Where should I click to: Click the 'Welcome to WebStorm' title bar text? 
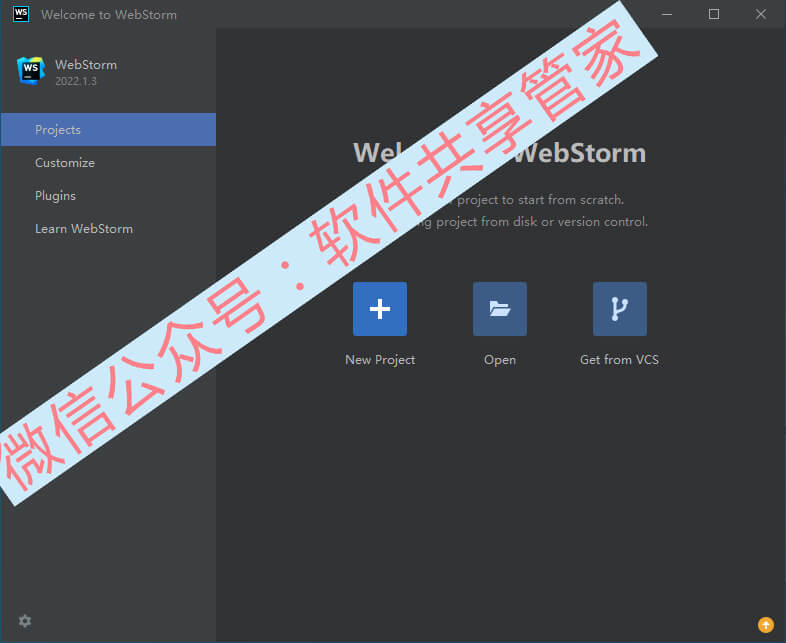click(x=109, y=15)
